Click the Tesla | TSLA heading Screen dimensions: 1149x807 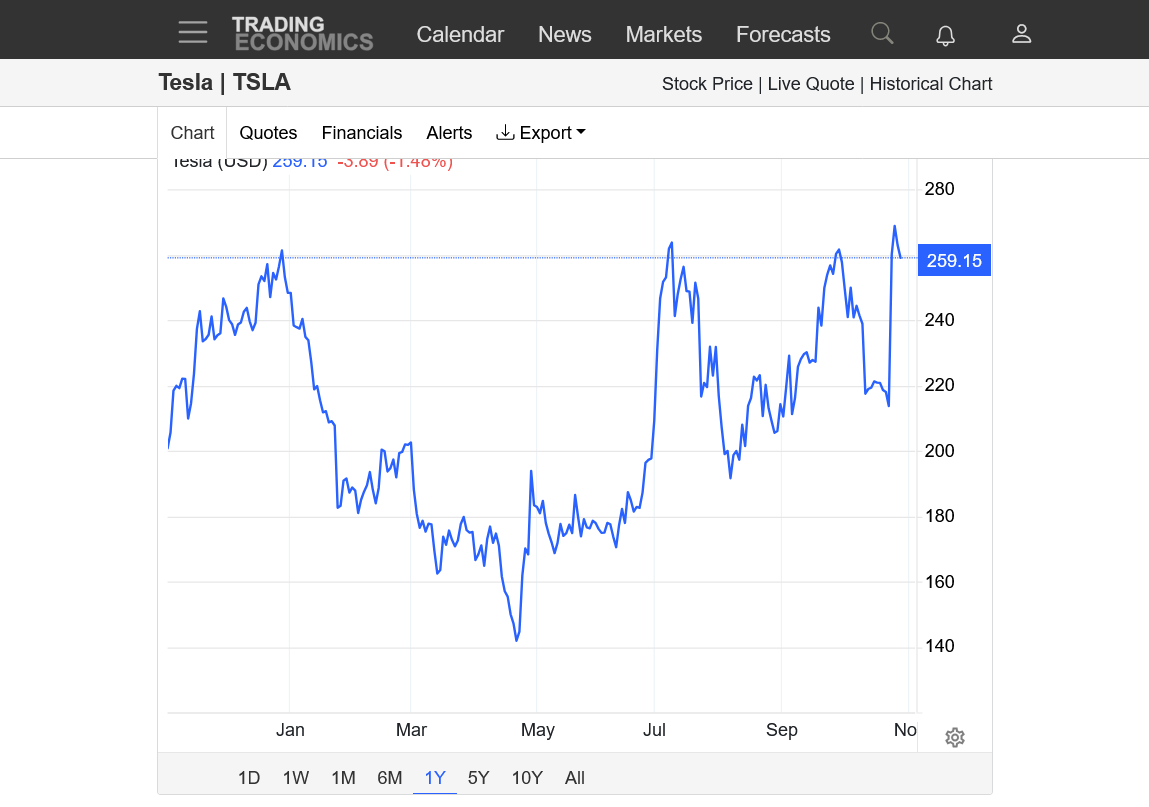point(224,82)
